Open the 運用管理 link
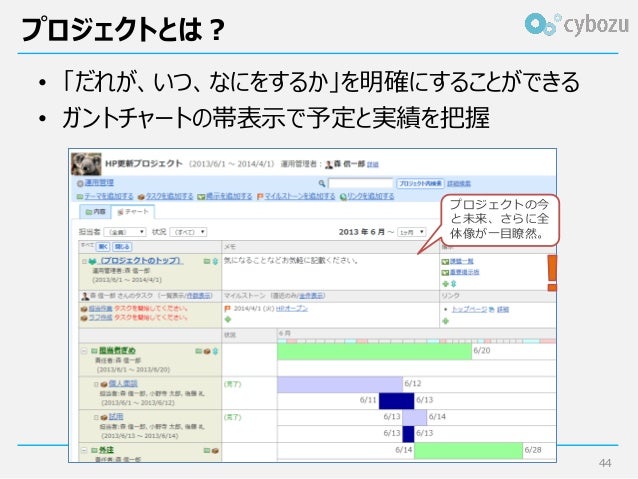This screenshot has width=638, height=479. point(99,183)
